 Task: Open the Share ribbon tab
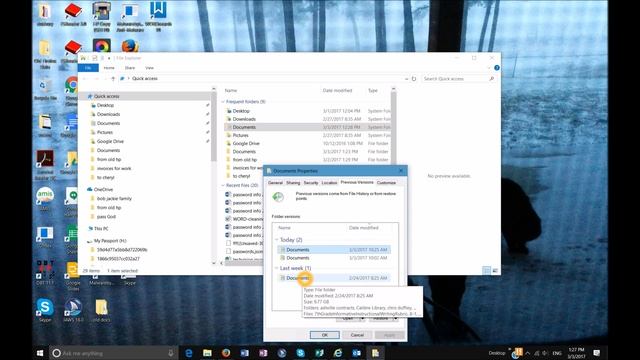(x=130, y=68)
